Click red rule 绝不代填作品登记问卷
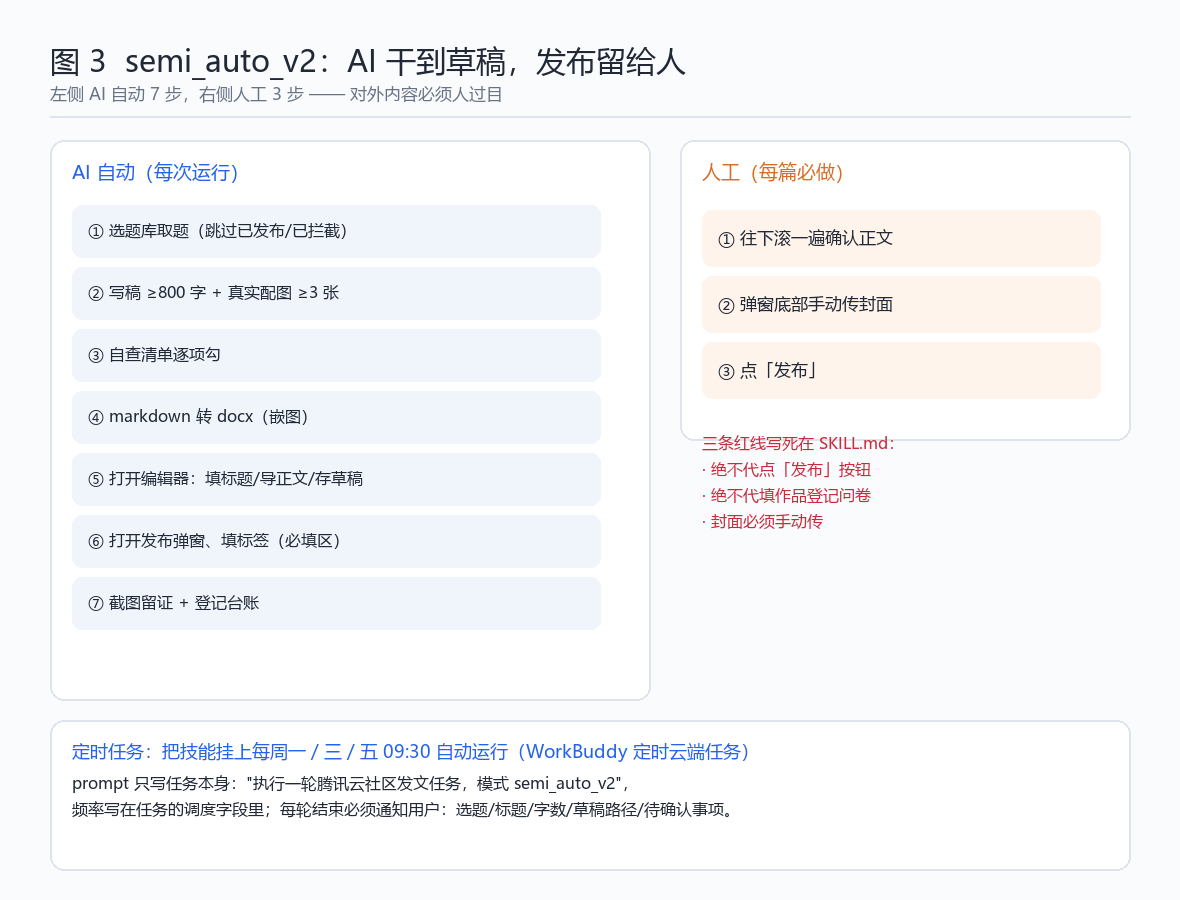This screenshot has width=1180, height=900. tap(786, 496)
